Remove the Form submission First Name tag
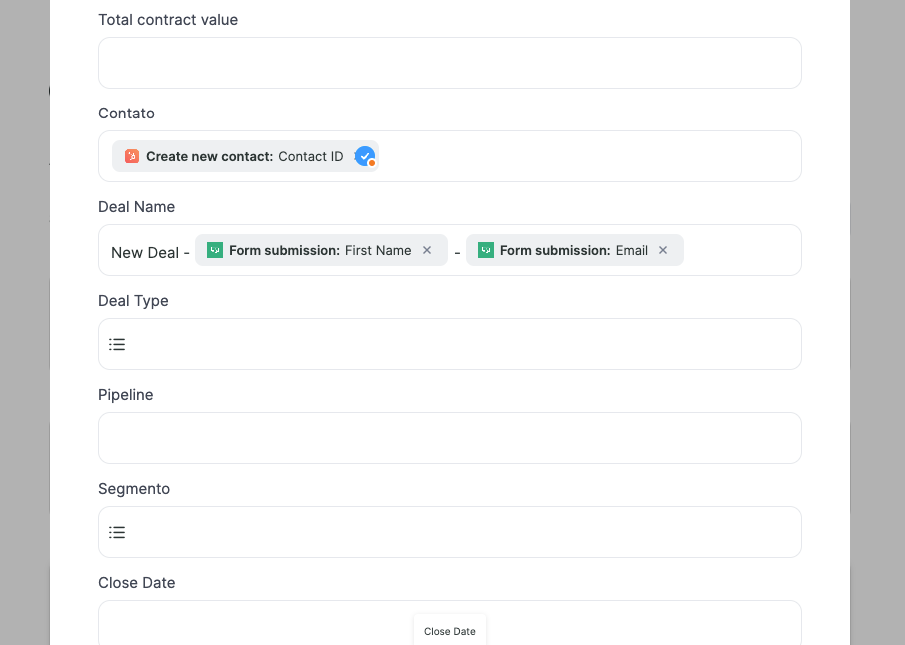905x645 pixels. point(427,250)
